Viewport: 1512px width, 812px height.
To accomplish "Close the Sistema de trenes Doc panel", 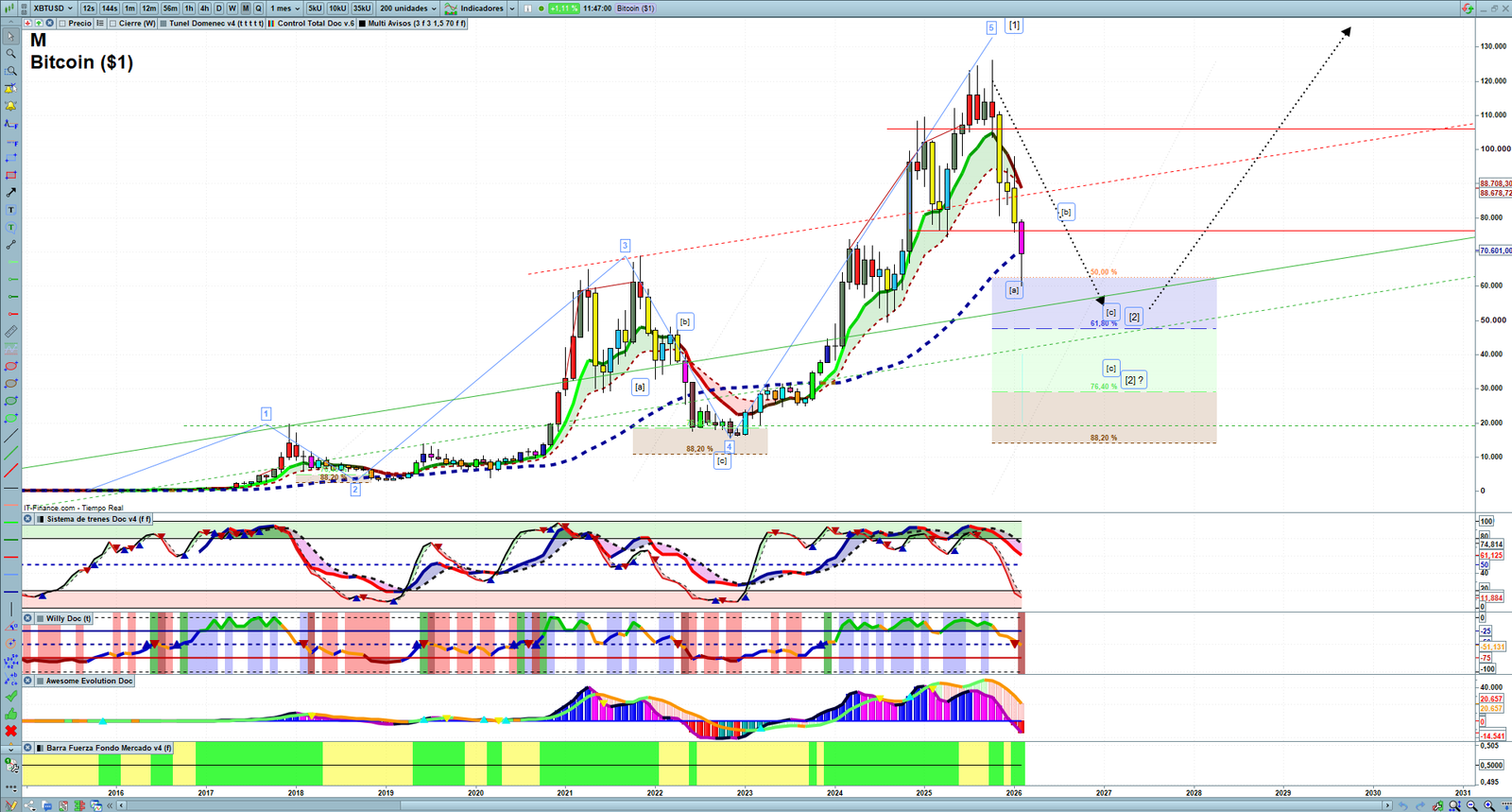I will [27, 519].
